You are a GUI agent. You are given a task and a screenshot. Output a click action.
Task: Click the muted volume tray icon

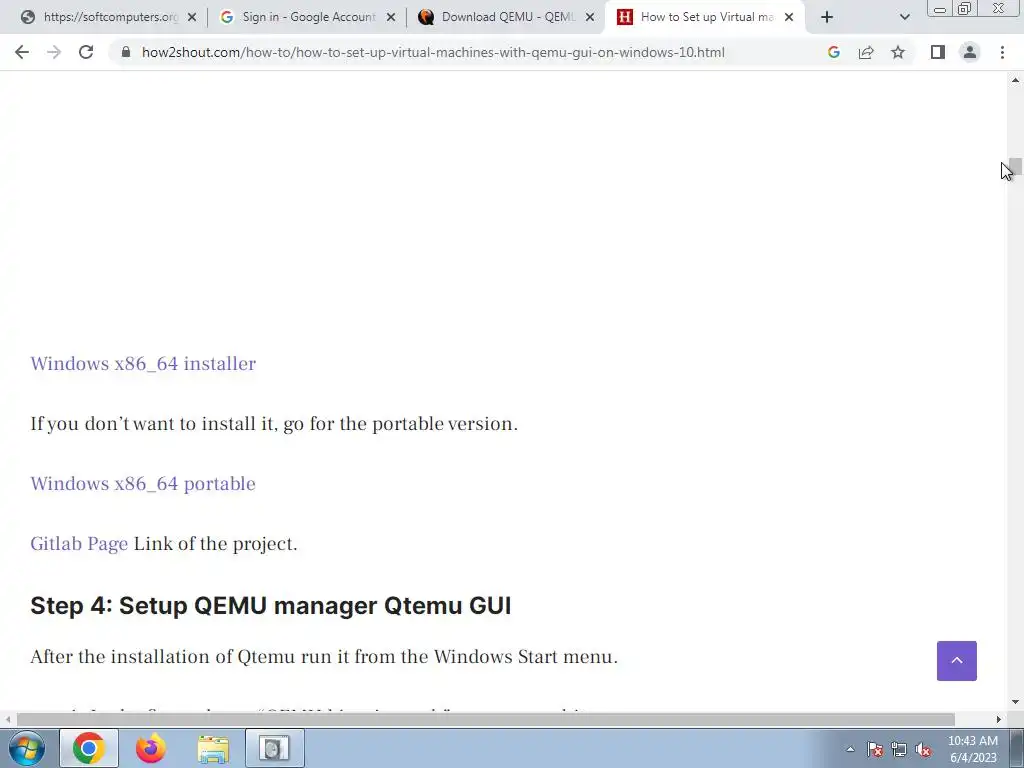[x=923, y=750]
